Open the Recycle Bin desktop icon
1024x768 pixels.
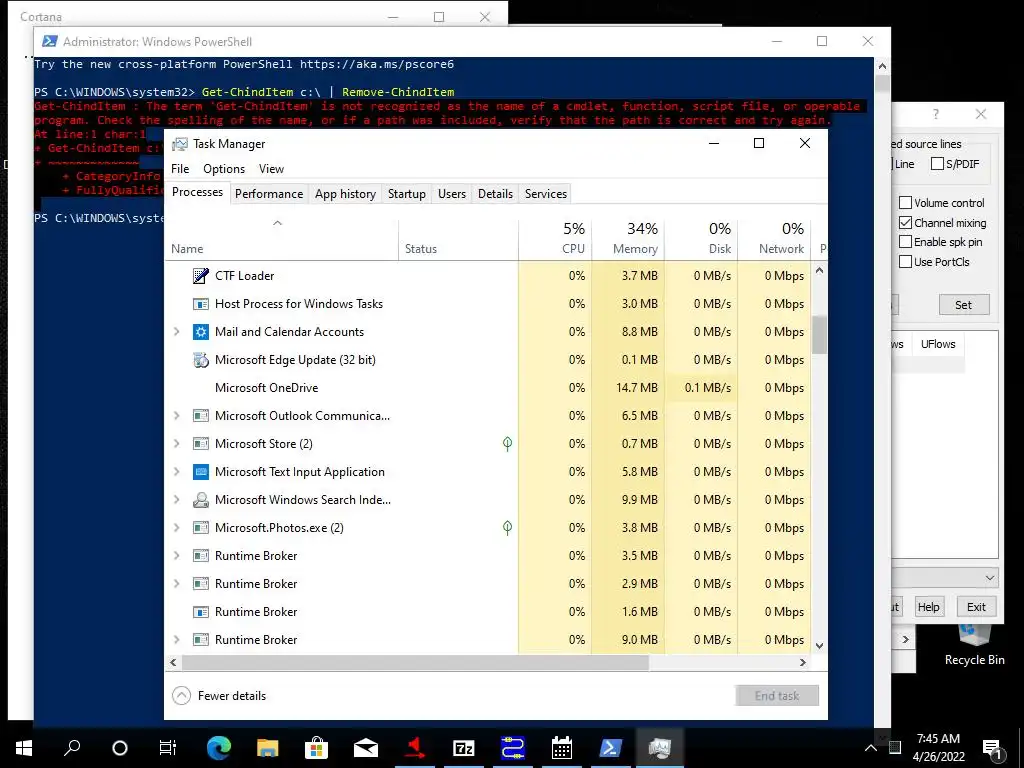point(974,643)
